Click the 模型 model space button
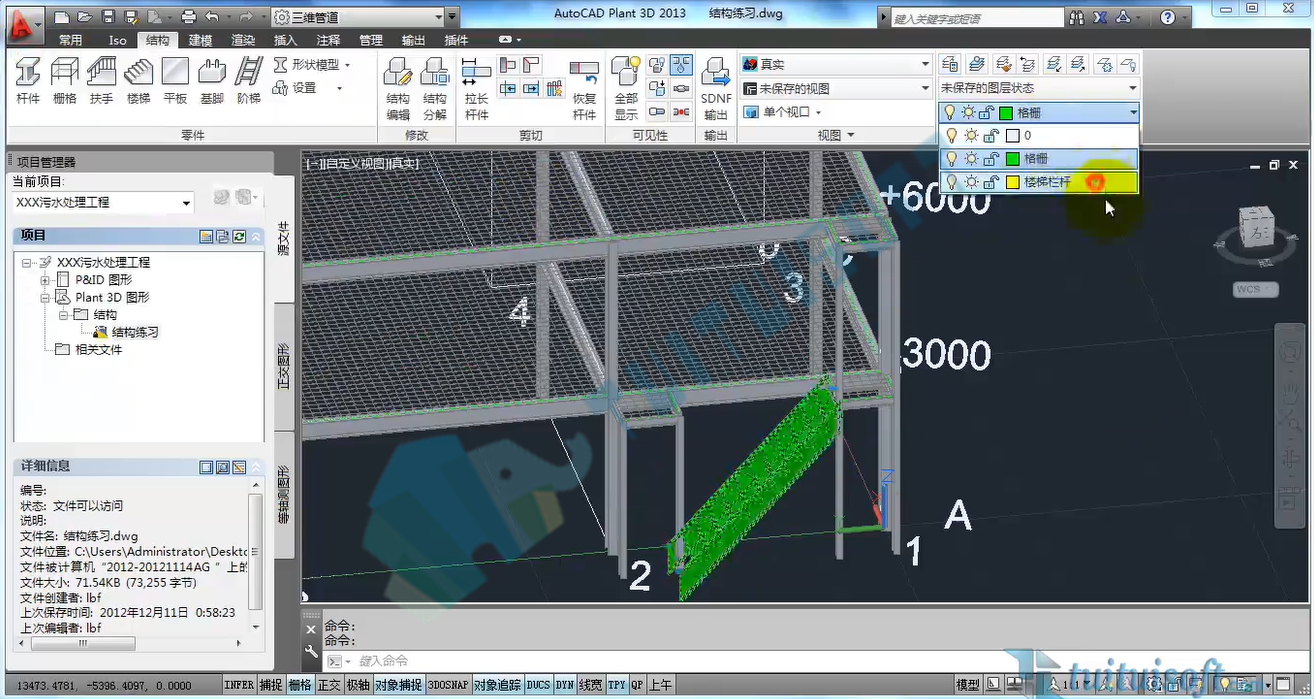Screen dimensions: 1314x699 coord(968,685)
